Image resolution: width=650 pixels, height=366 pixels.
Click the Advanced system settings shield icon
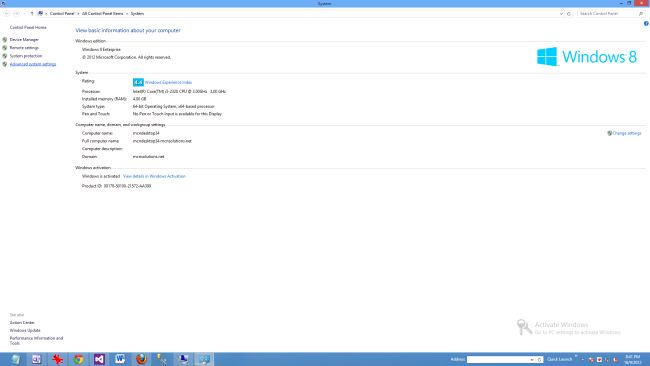[x=5, y=64]
